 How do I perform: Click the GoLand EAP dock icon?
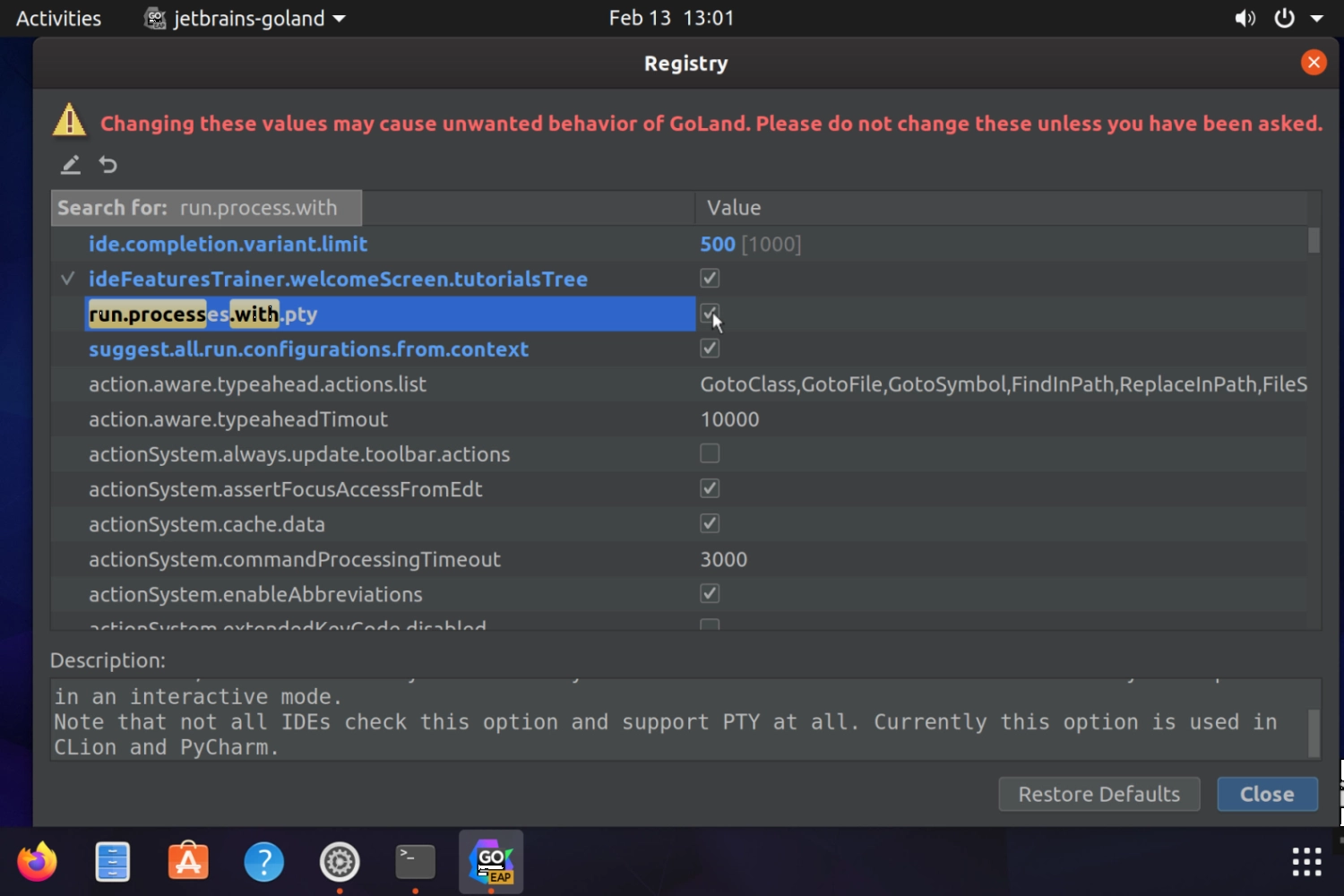click(x=491, y=862)
